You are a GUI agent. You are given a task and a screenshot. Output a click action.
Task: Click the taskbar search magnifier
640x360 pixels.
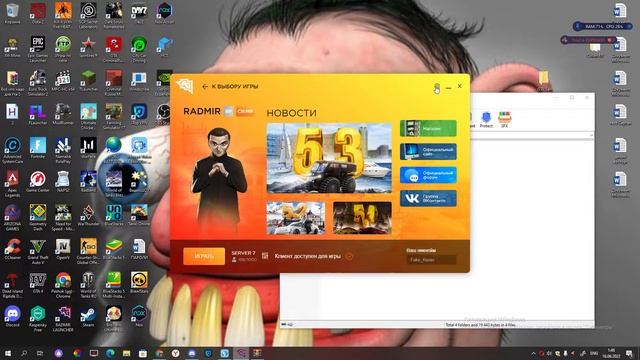click(x=24, y=353)
